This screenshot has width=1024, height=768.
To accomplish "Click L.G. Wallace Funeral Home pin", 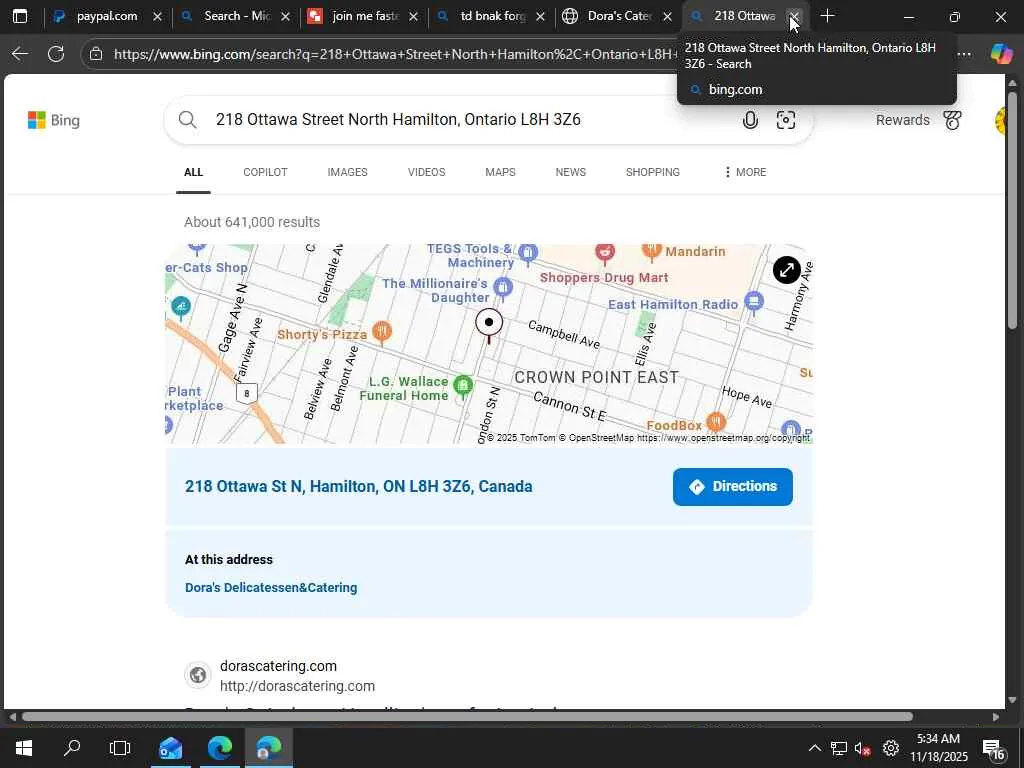I will (x=463, y=385).
